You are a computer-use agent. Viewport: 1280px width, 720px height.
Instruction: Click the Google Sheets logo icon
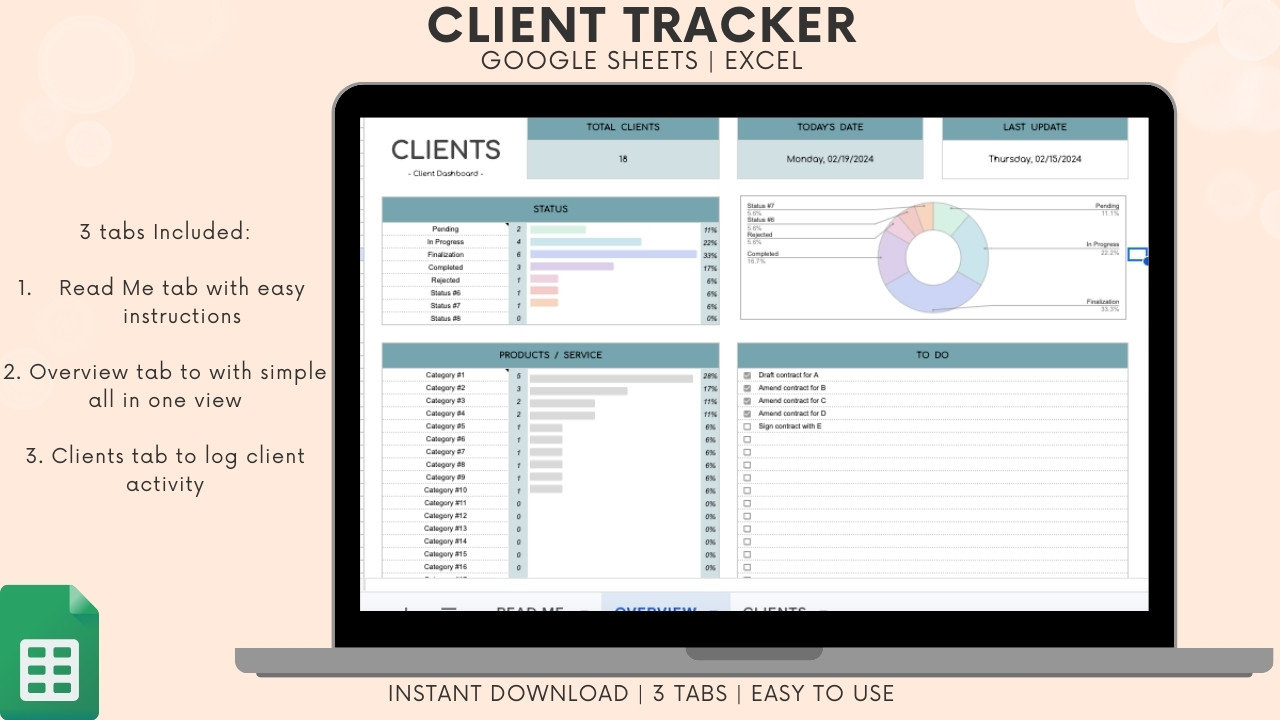pyautogui.click(x=49, y=652)
